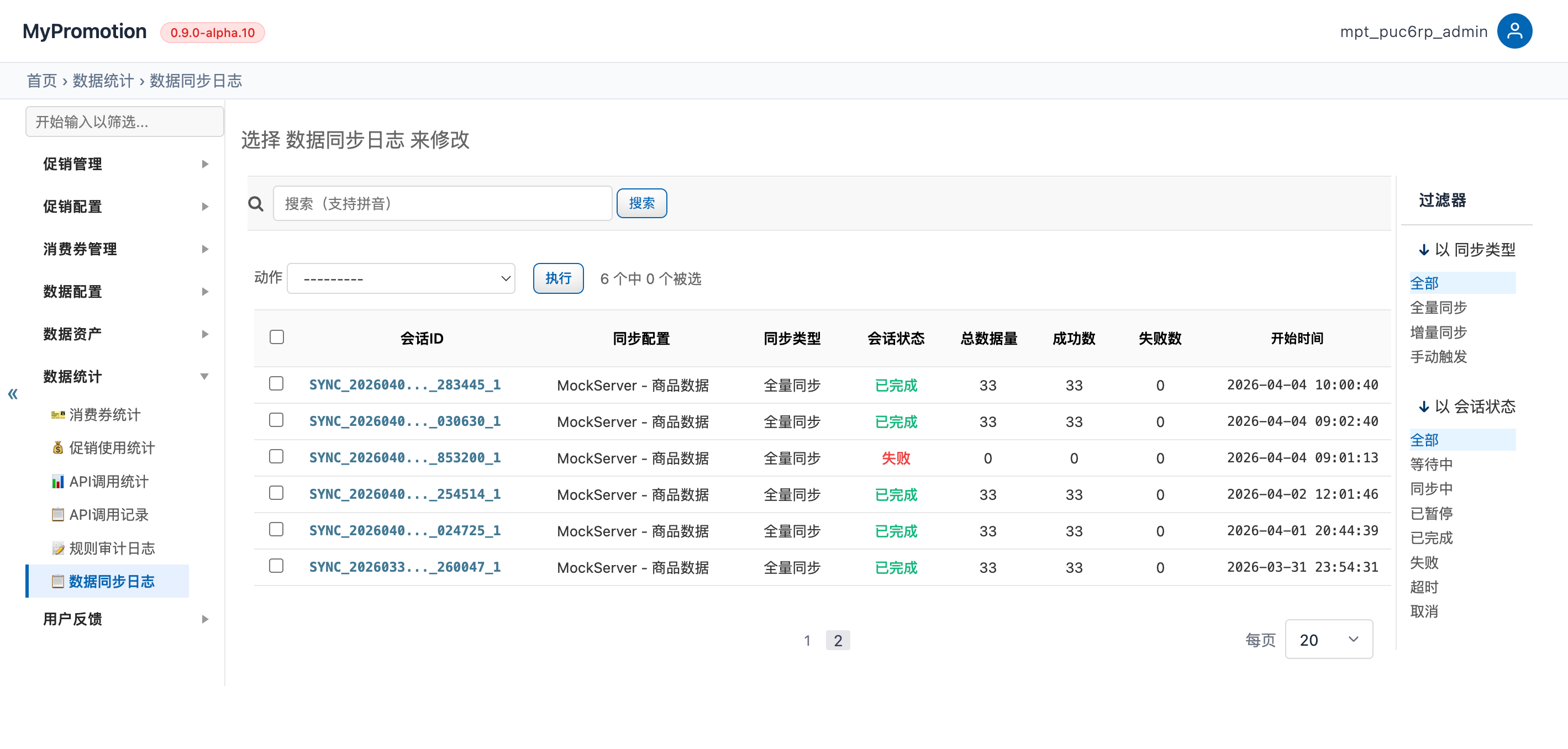
Task: Open session SYNC_2026040..._283445_1 link
Action: click(405, 385)
